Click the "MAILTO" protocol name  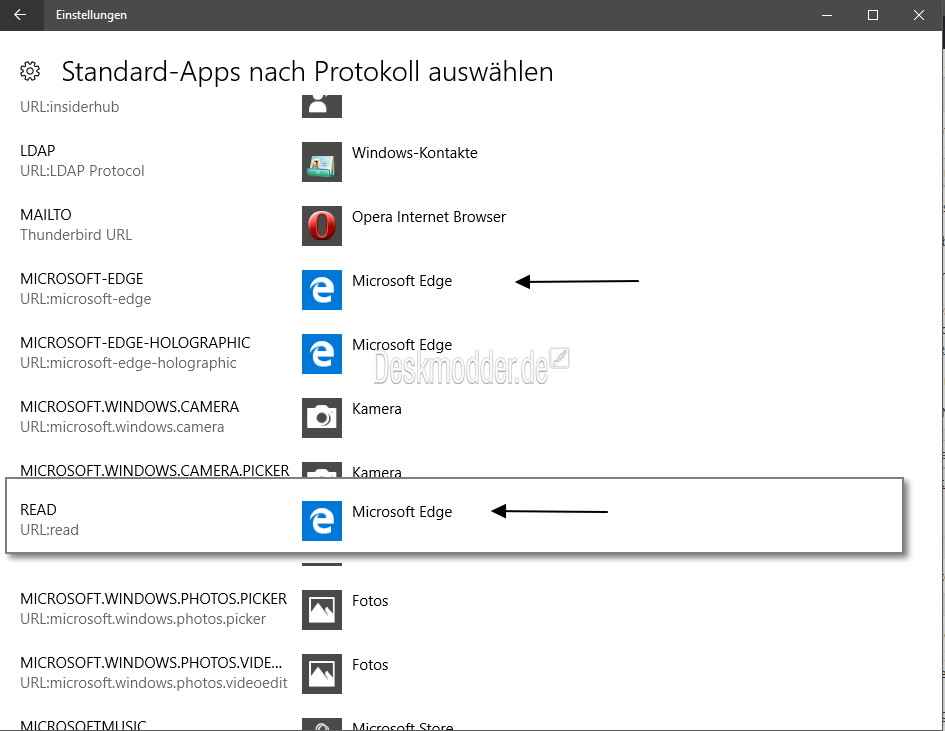coord(46,215)
